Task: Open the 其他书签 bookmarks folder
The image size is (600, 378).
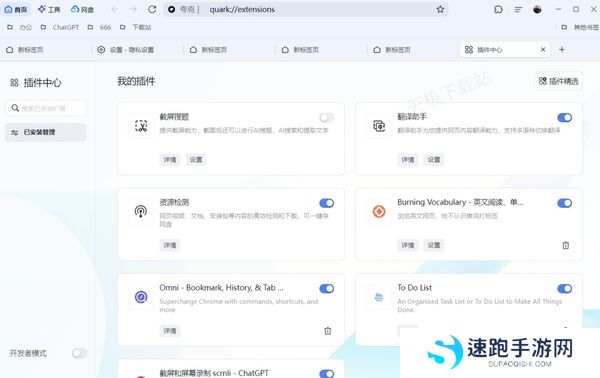Action: coord(579,27)
